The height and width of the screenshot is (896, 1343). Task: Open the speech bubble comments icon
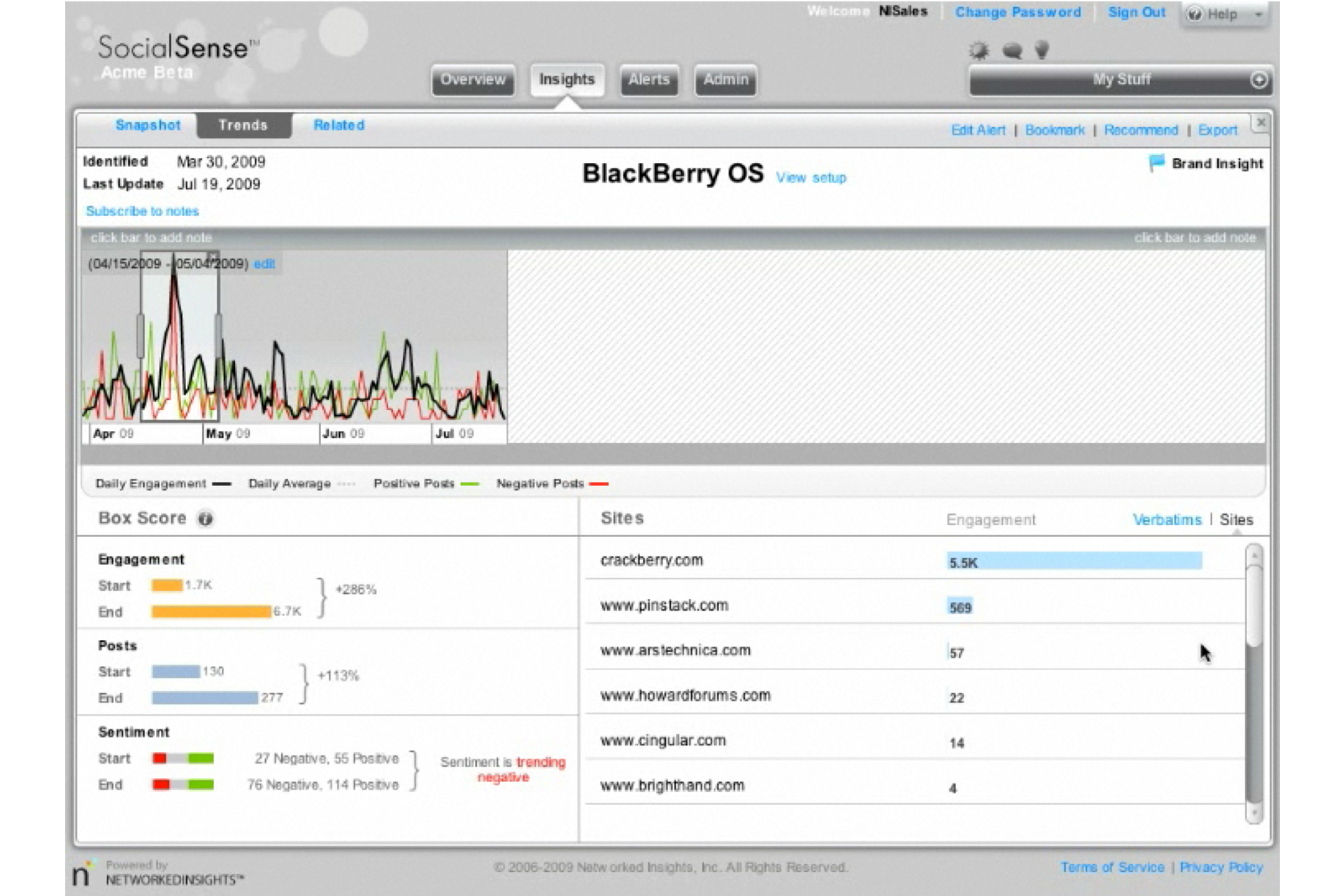pos(1012,50)
